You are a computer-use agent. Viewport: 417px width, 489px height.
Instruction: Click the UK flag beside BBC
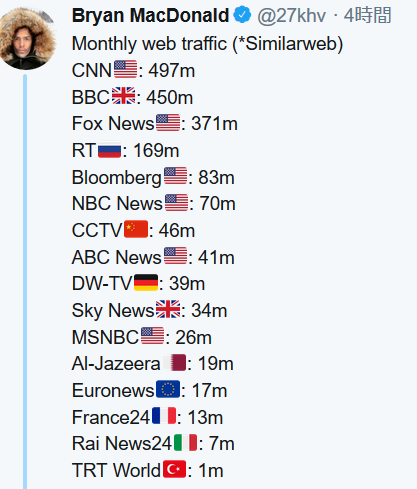pyautogui.click(x=123, y=96)
